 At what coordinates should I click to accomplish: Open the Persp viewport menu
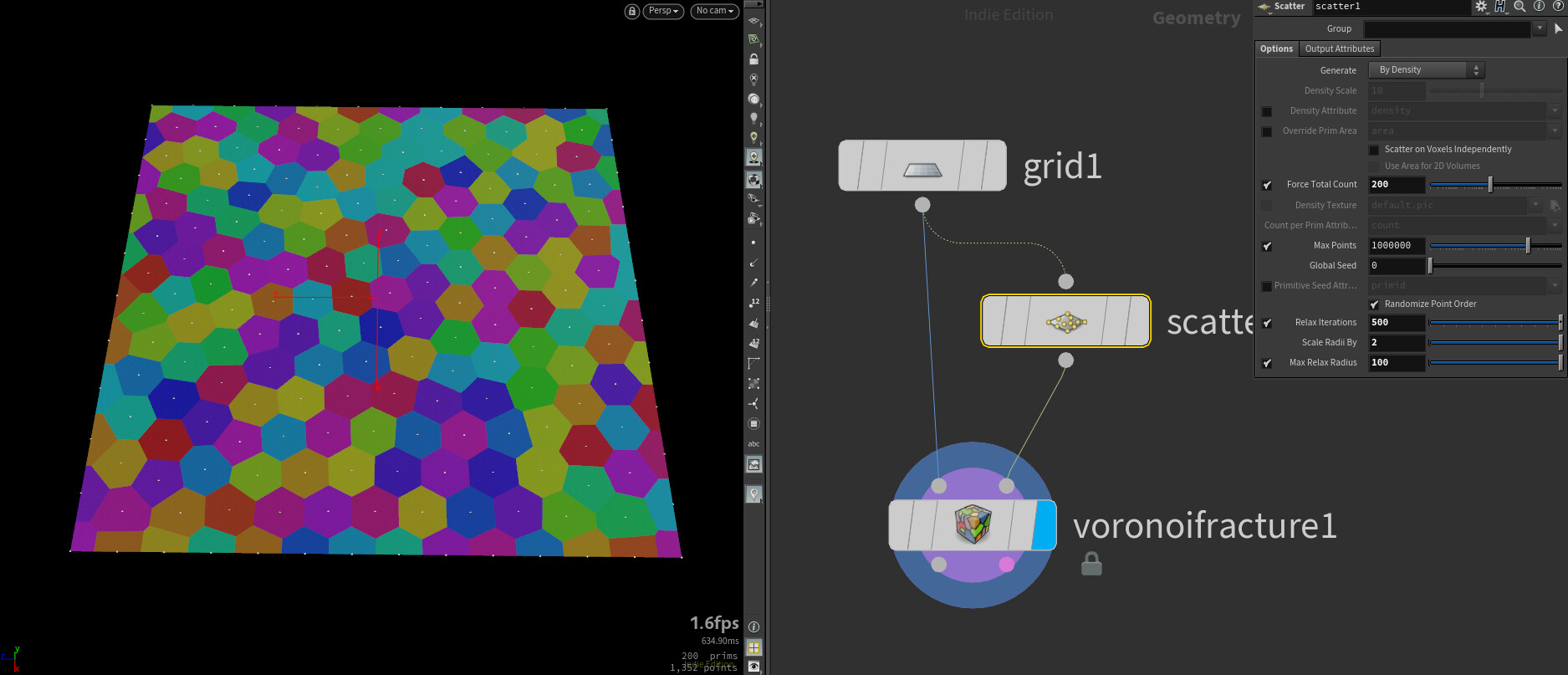pos(663,11)
